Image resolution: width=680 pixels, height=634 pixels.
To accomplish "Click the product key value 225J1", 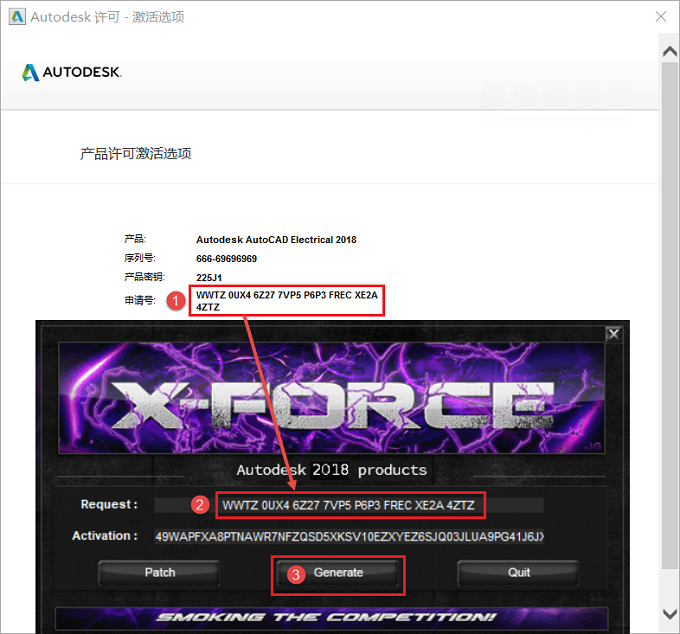I will click(x=209, y=278).
